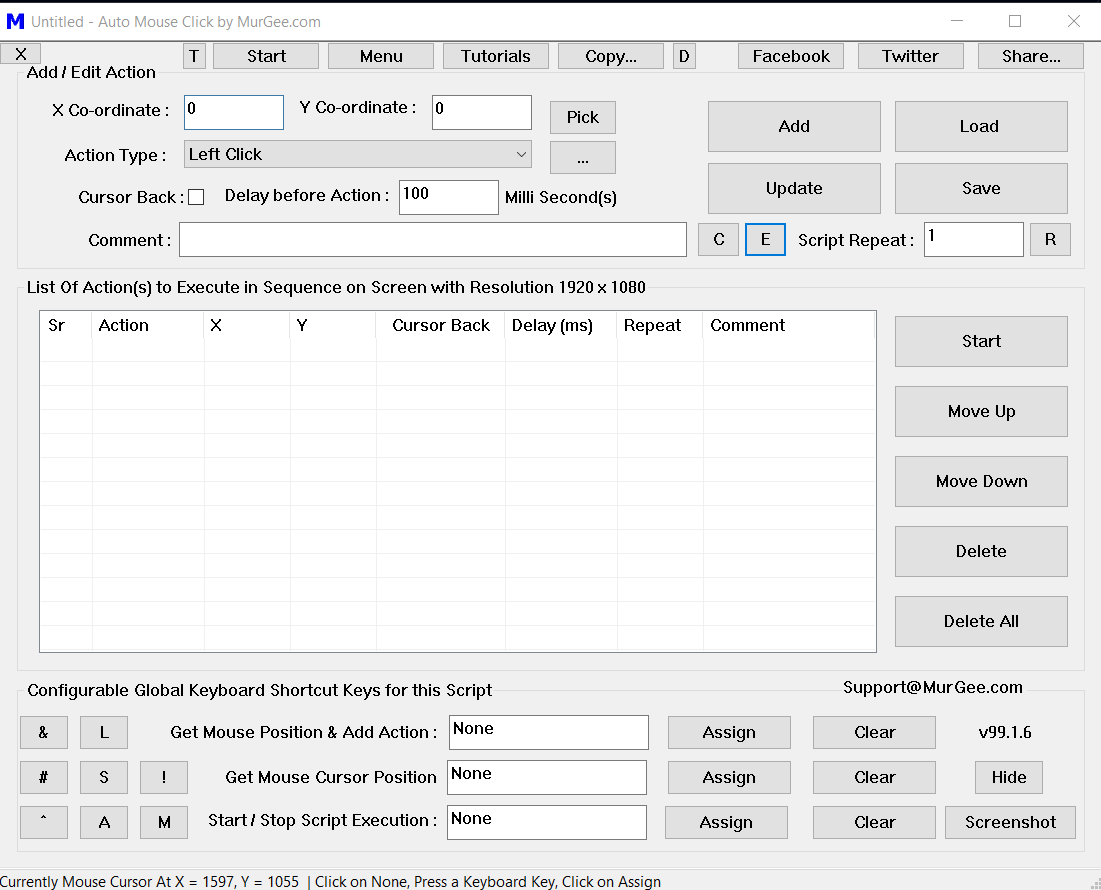Click the caret shortcut key icon

click(x=44, y=822)
